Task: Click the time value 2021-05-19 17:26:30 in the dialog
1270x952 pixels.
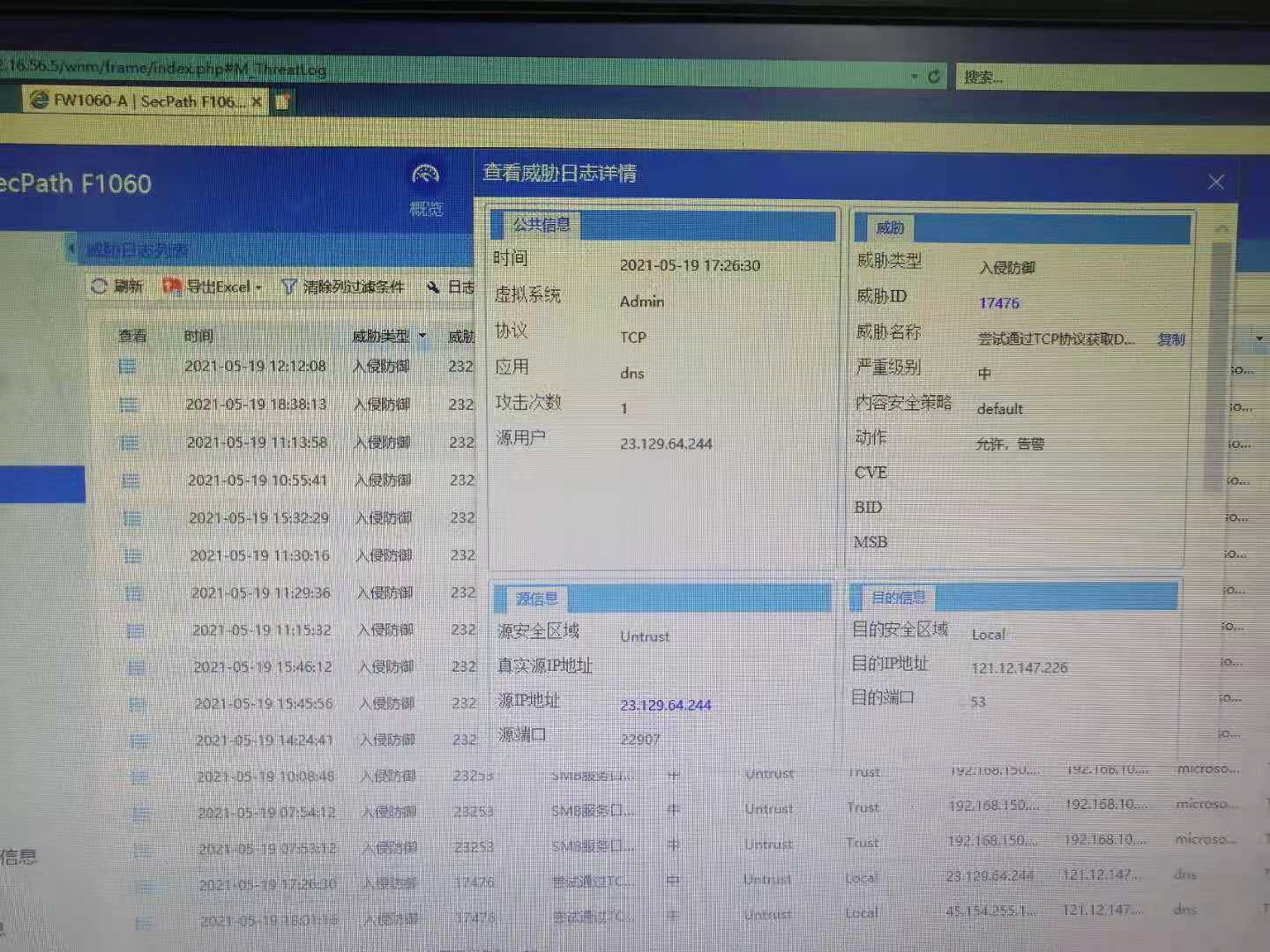Action: tap(690, 265)
